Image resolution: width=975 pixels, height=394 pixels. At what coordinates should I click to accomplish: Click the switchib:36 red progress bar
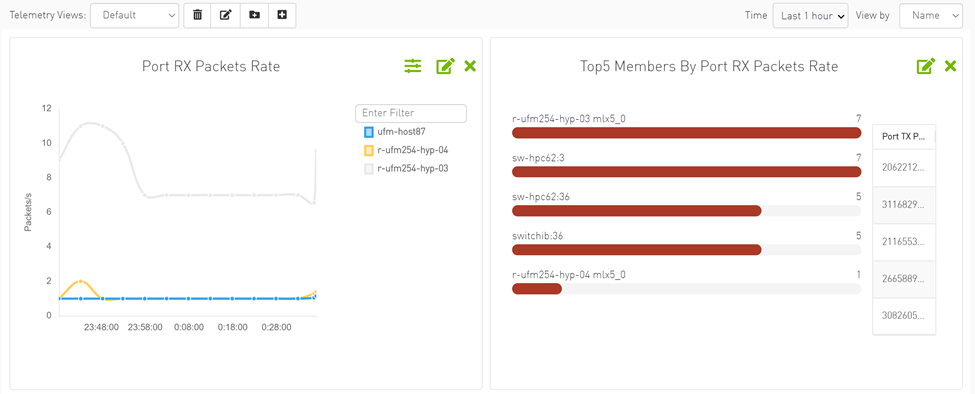(x=636, y=249)
